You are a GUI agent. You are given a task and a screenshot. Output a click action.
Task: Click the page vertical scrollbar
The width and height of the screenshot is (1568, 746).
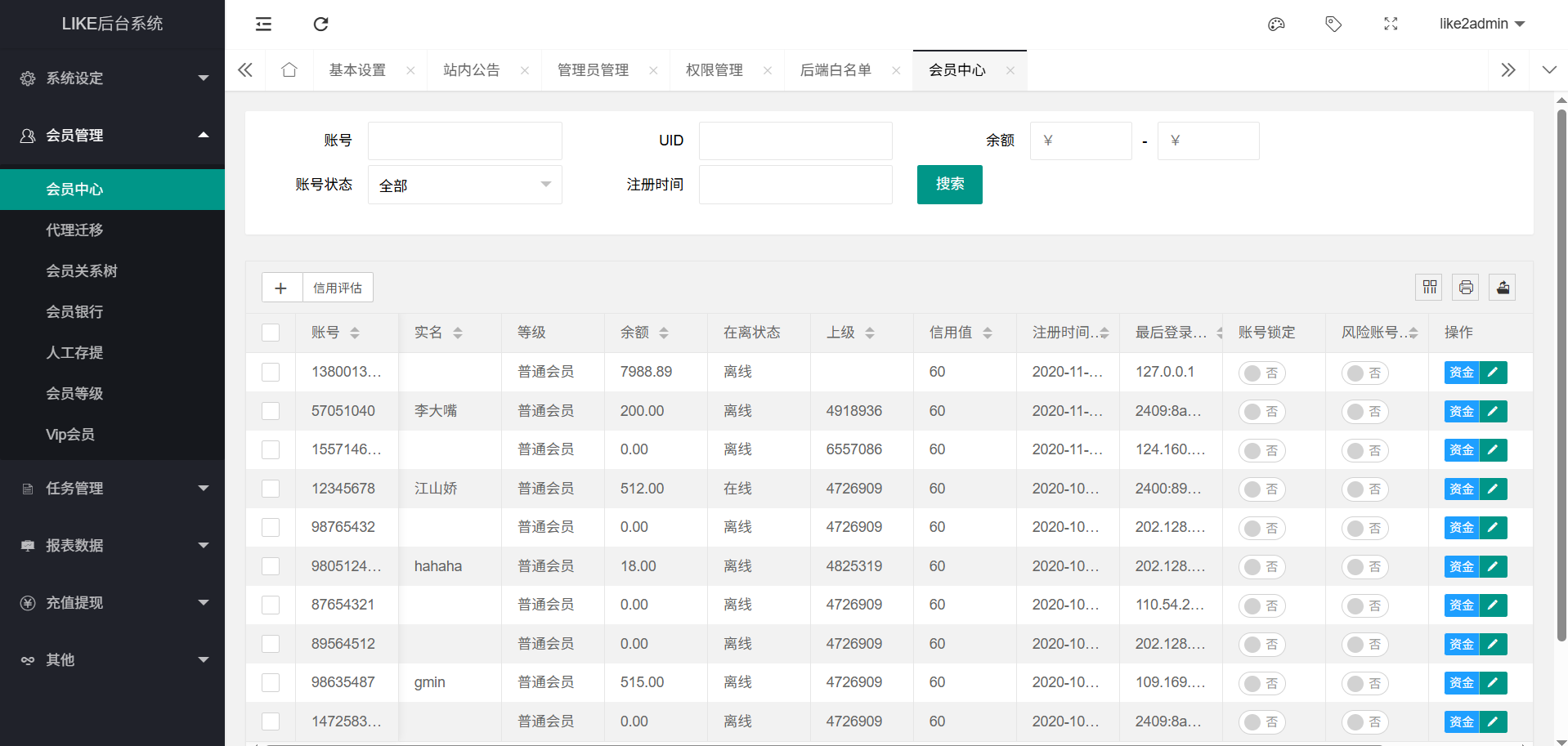1561,376
